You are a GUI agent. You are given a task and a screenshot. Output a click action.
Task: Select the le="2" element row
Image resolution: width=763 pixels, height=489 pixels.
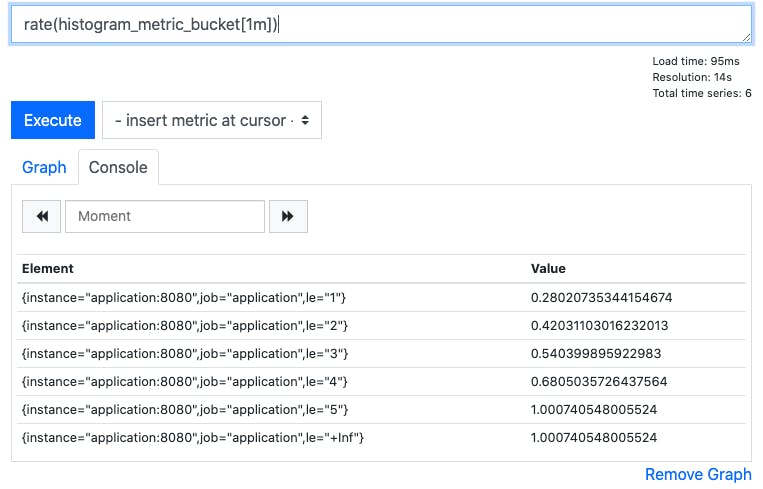(x=382, y=326)
